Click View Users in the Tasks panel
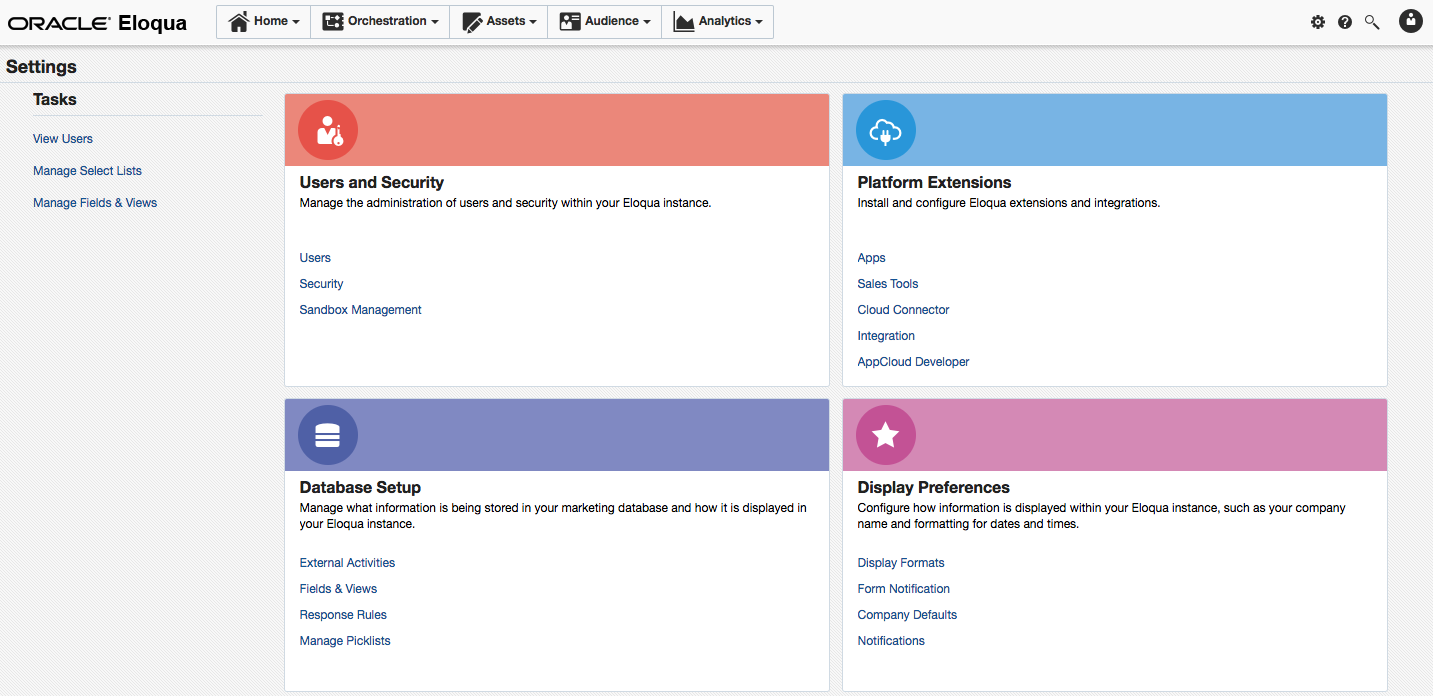The height and width of the screenshot is (696, 1433). point(62,138)
